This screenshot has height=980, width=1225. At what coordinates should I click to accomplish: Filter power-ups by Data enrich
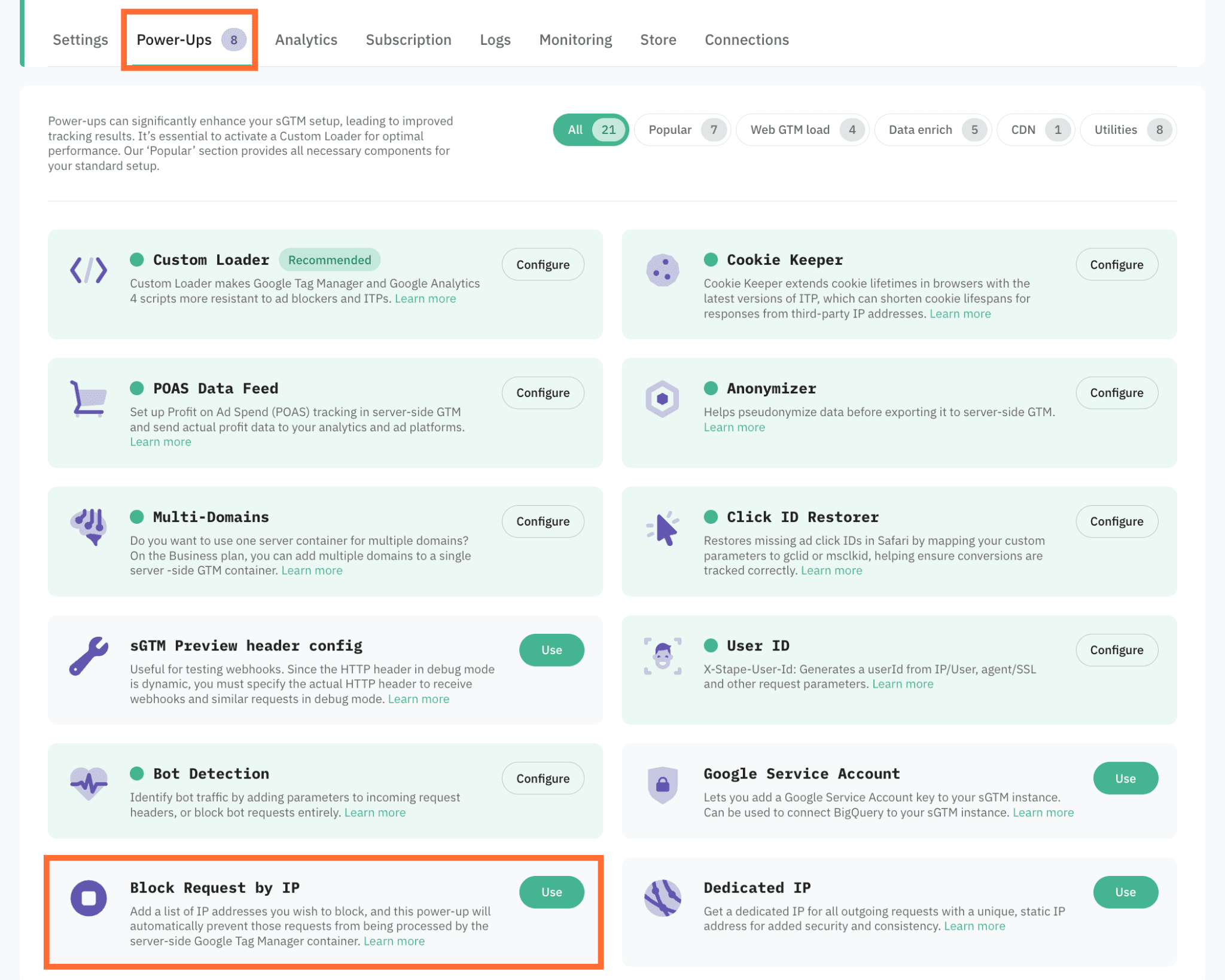pos(933,130)
